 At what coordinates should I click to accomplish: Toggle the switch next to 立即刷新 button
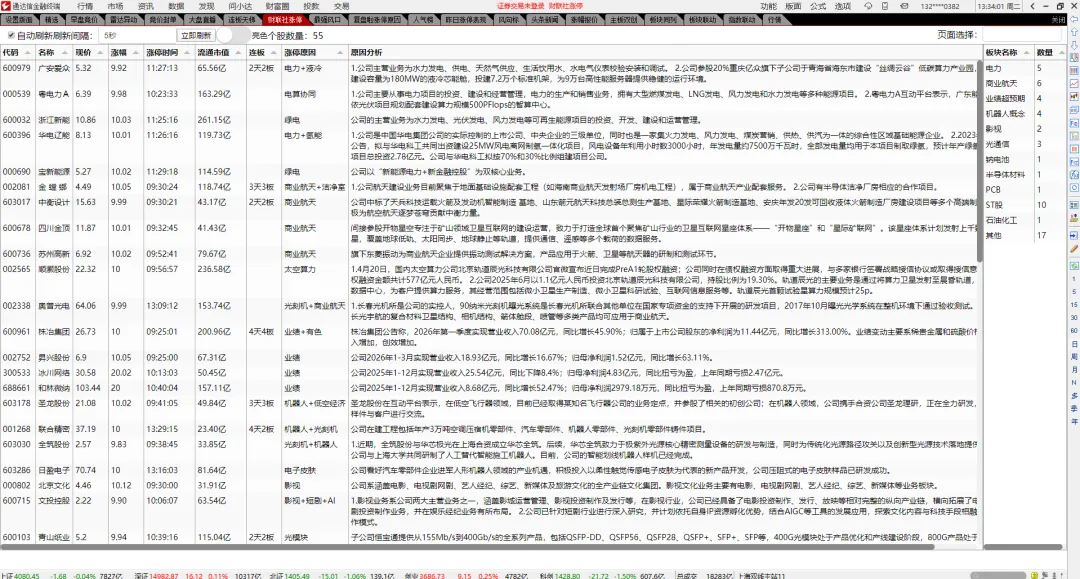(233, 35)
